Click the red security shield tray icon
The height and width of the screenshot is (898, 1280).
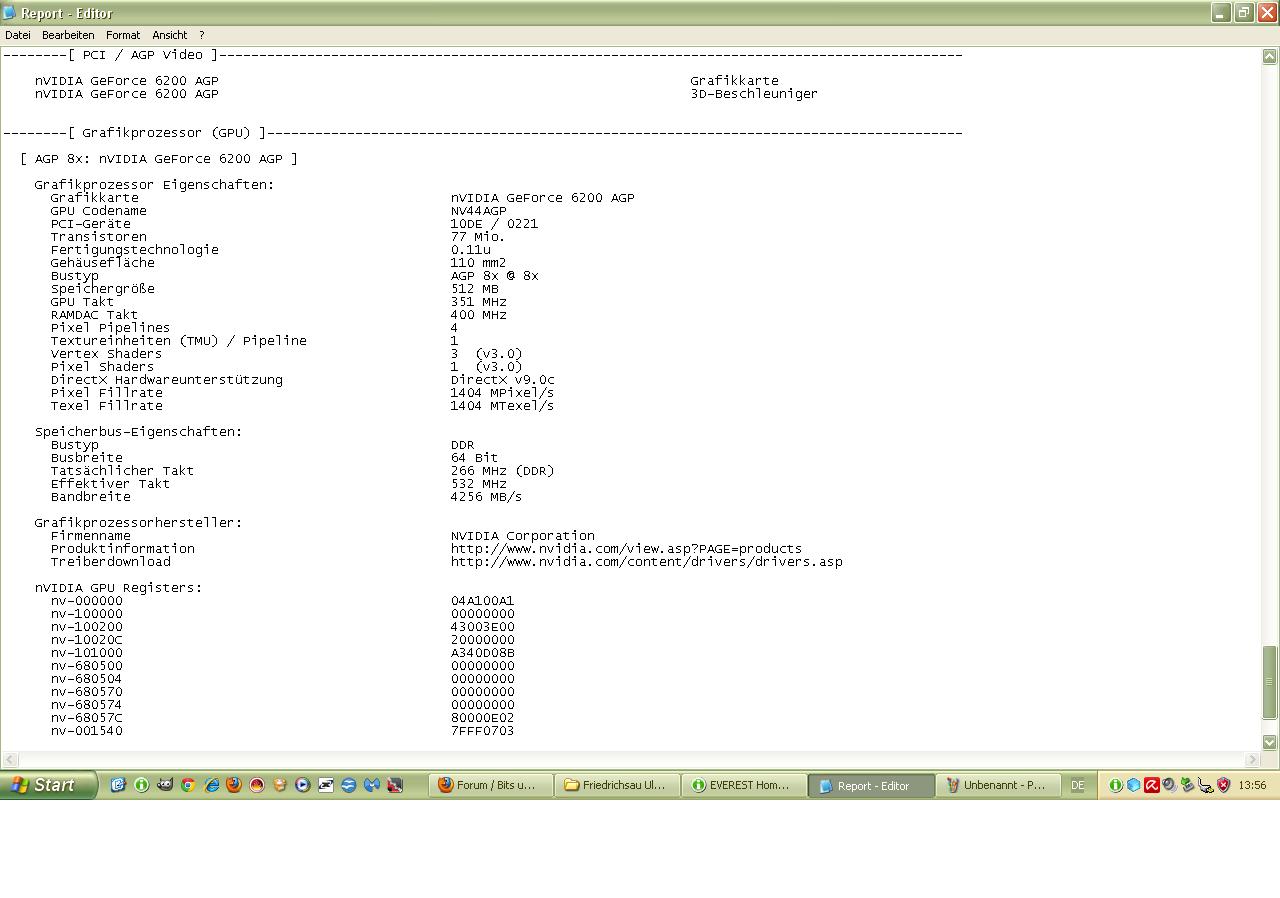pos(1223,785)
